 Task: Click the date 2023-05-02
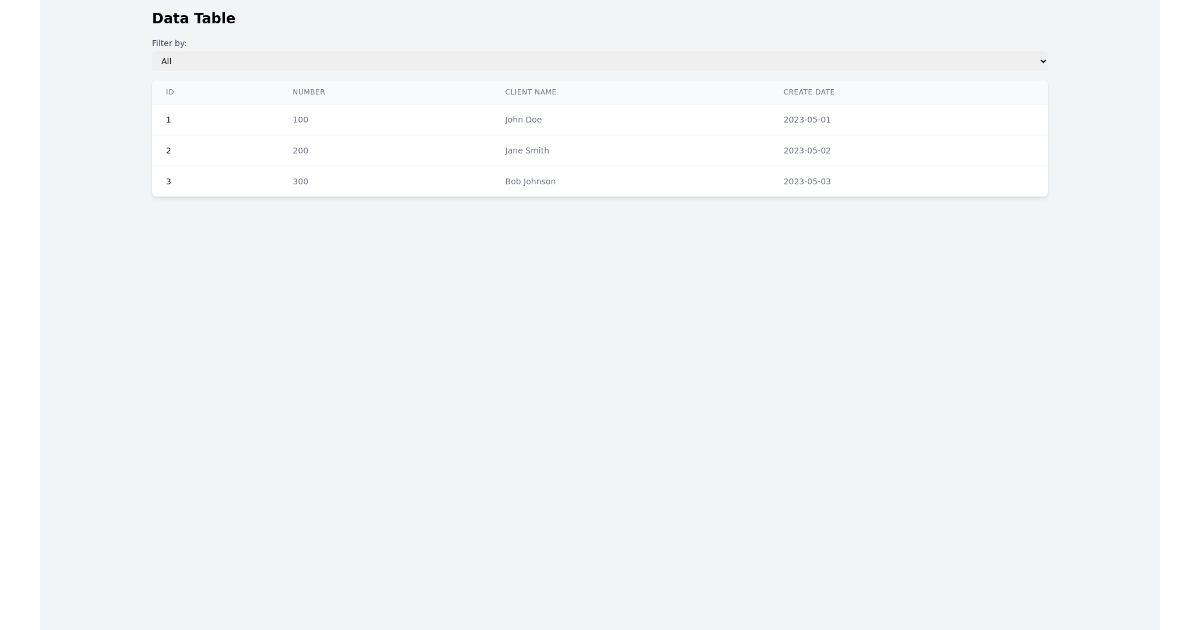[809, 150]
